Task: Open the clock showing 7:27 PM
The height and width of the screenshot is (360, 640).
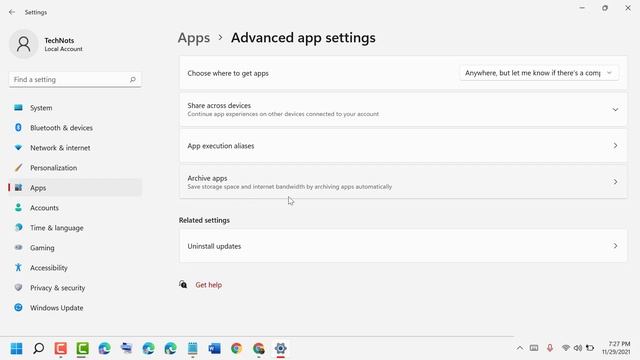Action: pyautogui.click(x=616, y=348)
